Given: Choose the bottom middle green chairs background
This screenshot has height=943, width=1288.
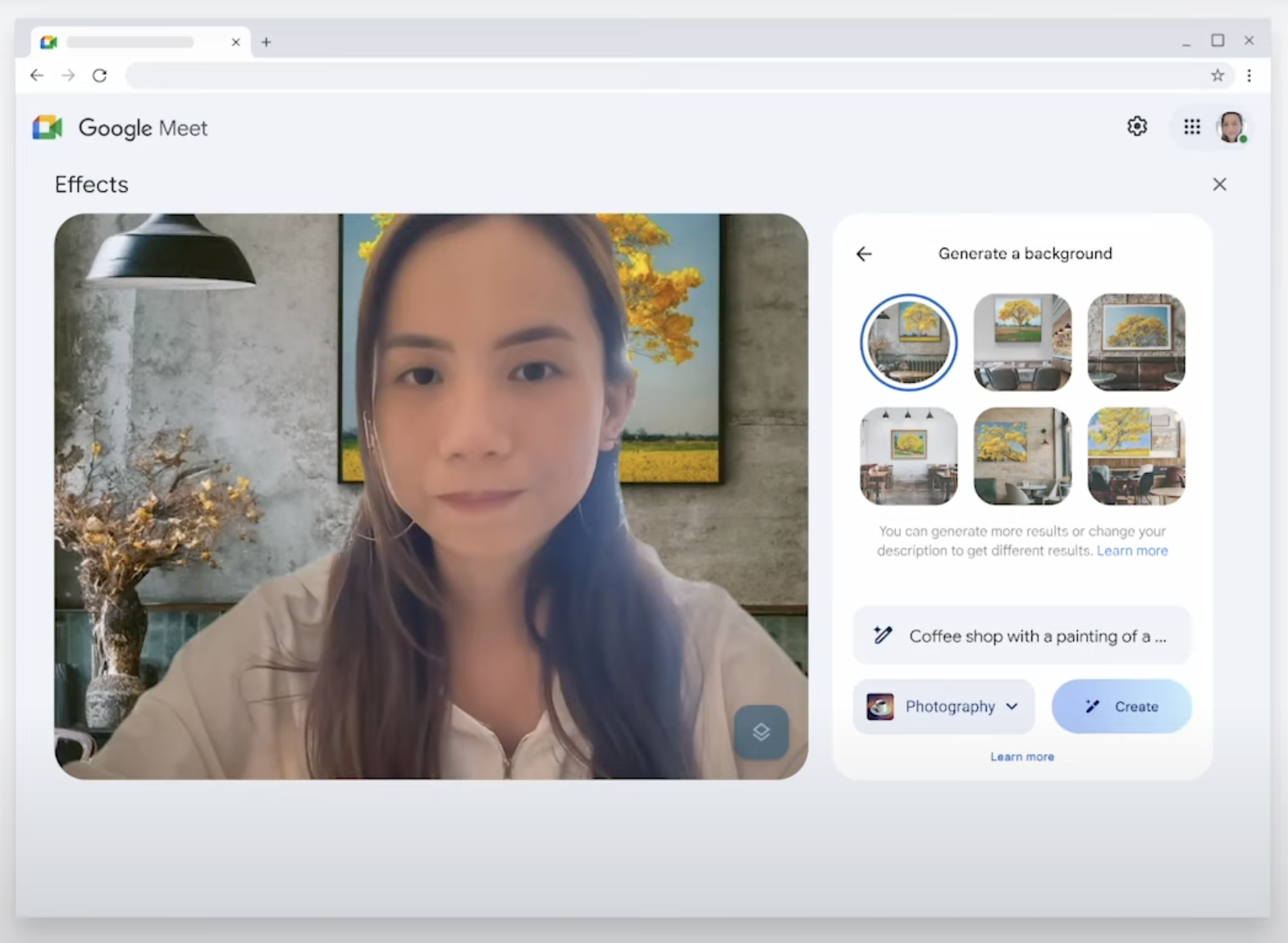Looking at the screenshot, I should click(1022, 456).
